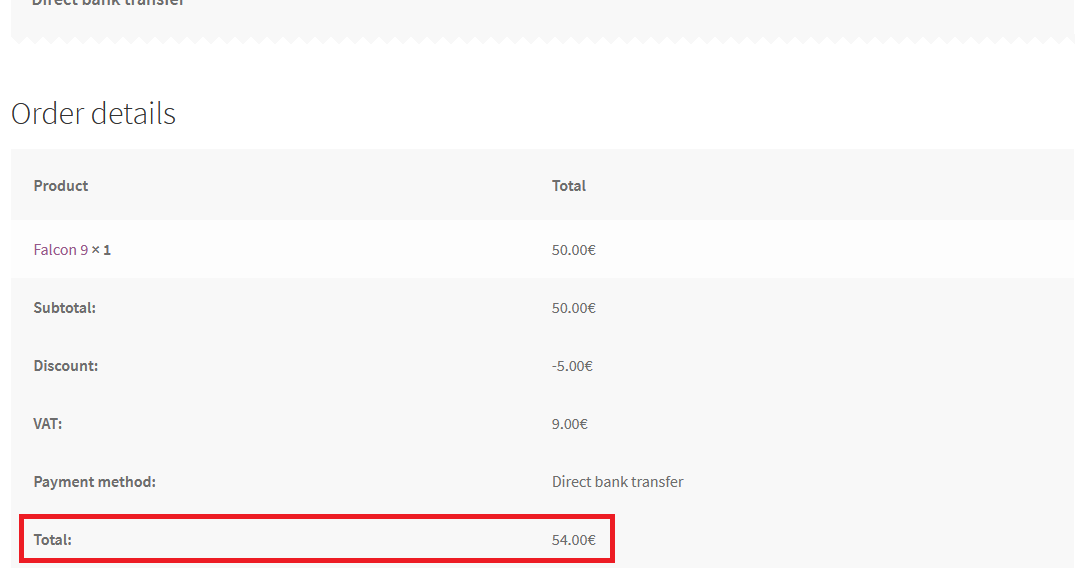1081x580 pixels.
Task: Click the Total: label in highlighted row
Action: (x=53, y=540)
